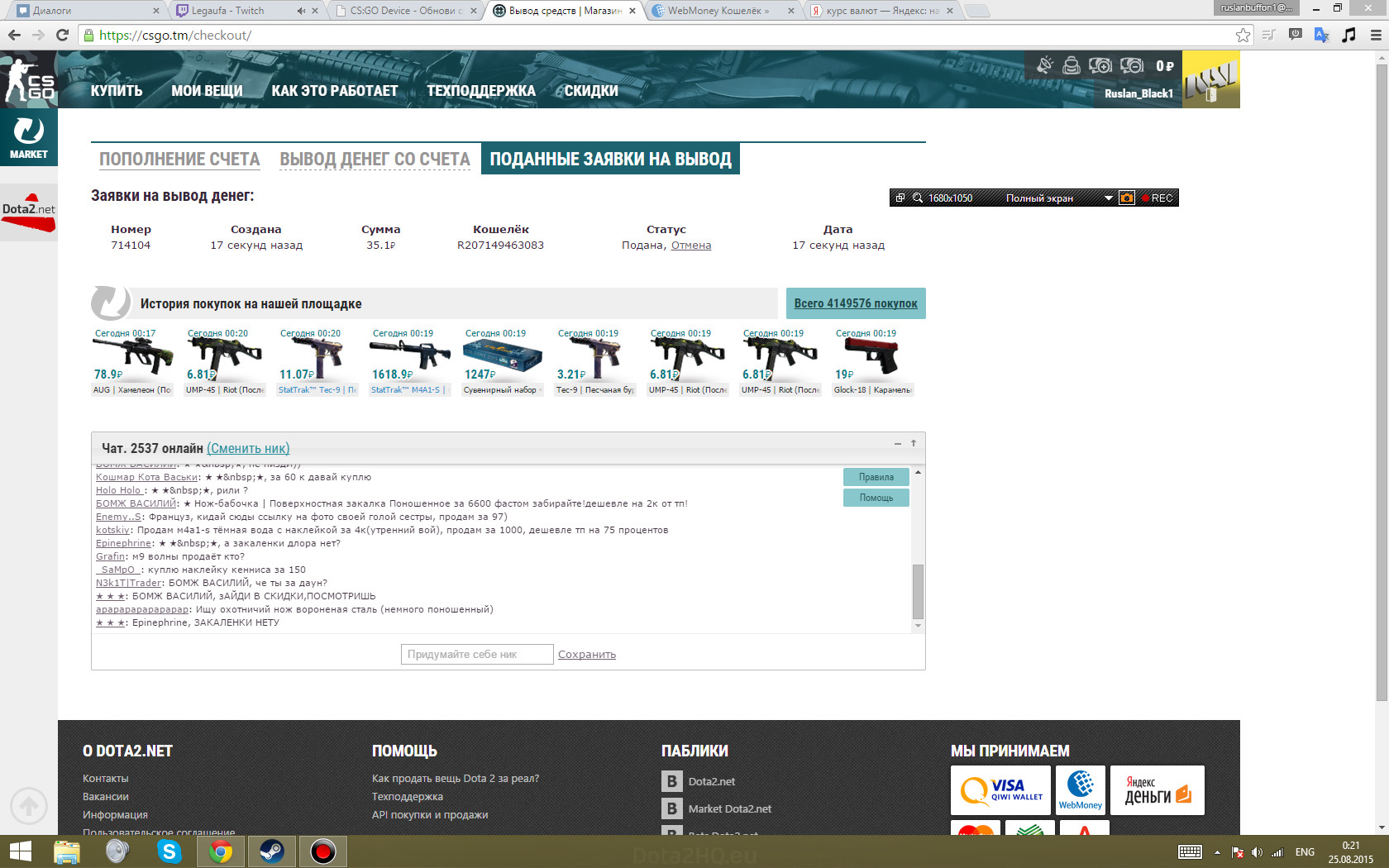Screen dimensions: 1389x868
Task: Click the Ruslan_Black1 profile name
Action: click(x=1138, y=93)
